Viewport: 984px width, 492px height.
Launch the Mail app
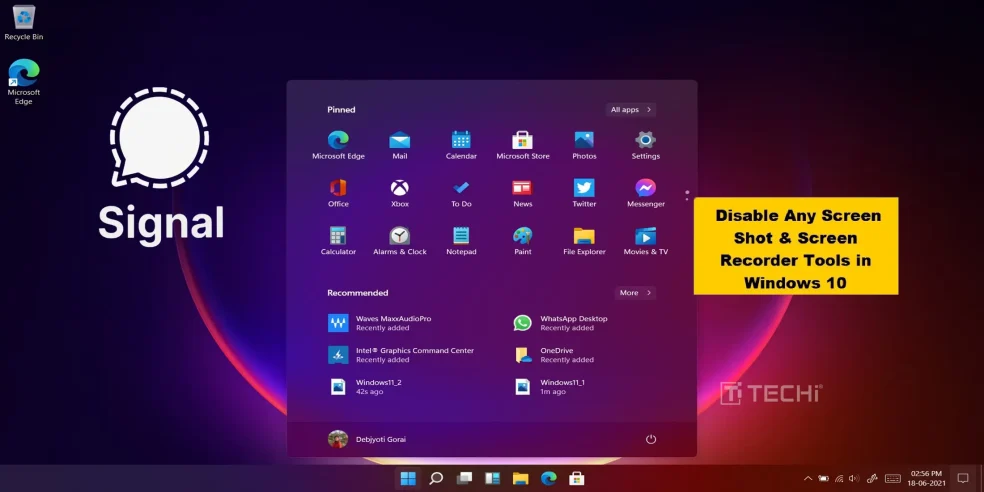(x=400, y=140)
